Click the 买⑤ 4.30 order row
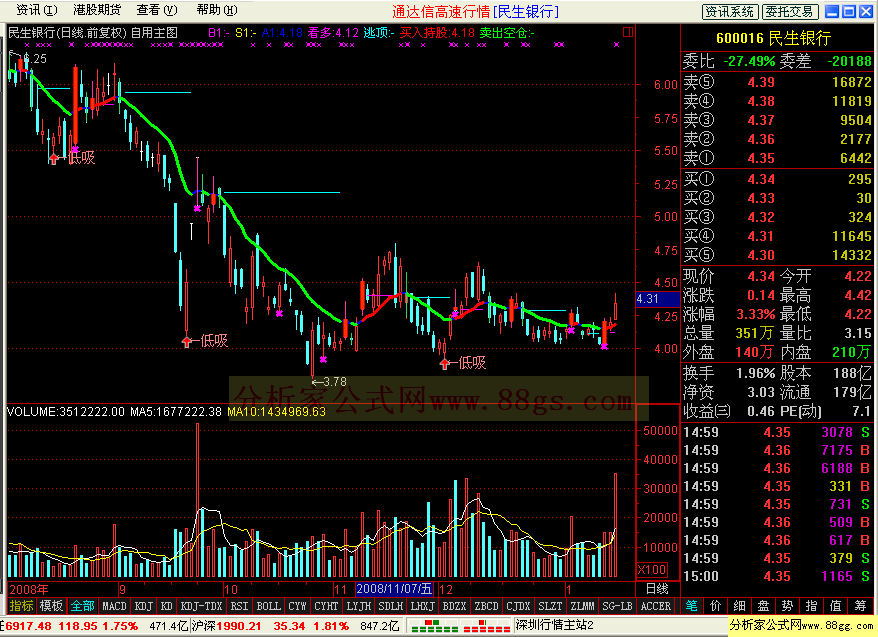Viewport: 878px width, 637px height. (x=777, y=255)
